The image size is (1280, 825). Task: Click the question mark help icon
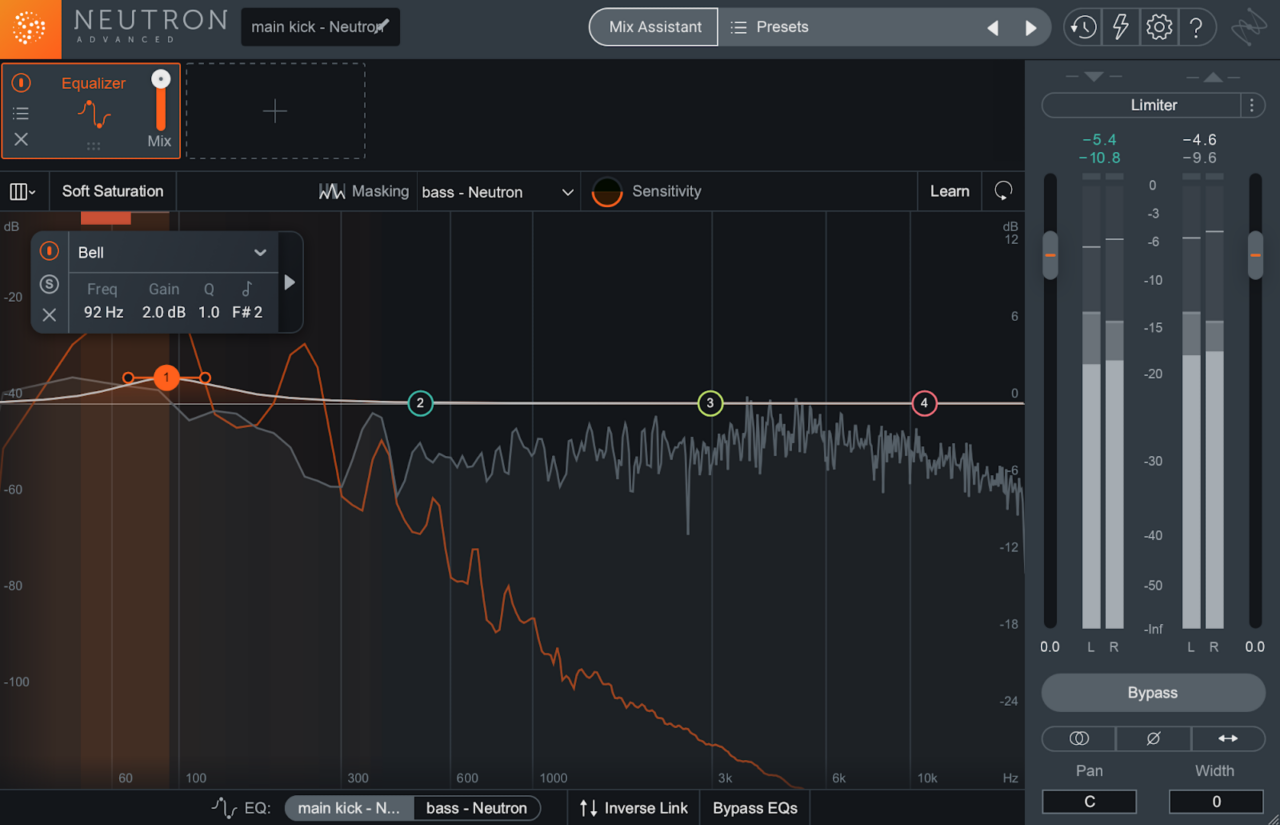(1196, 28)
